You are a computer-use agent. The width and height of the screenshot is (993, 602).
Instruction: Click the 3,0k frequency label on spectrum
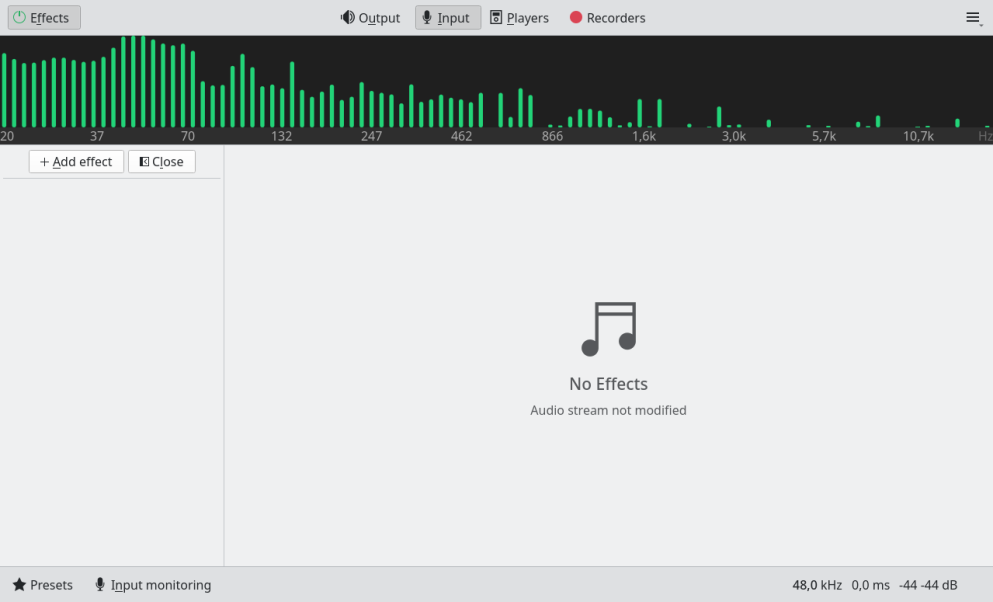click(x=734, y=136)
